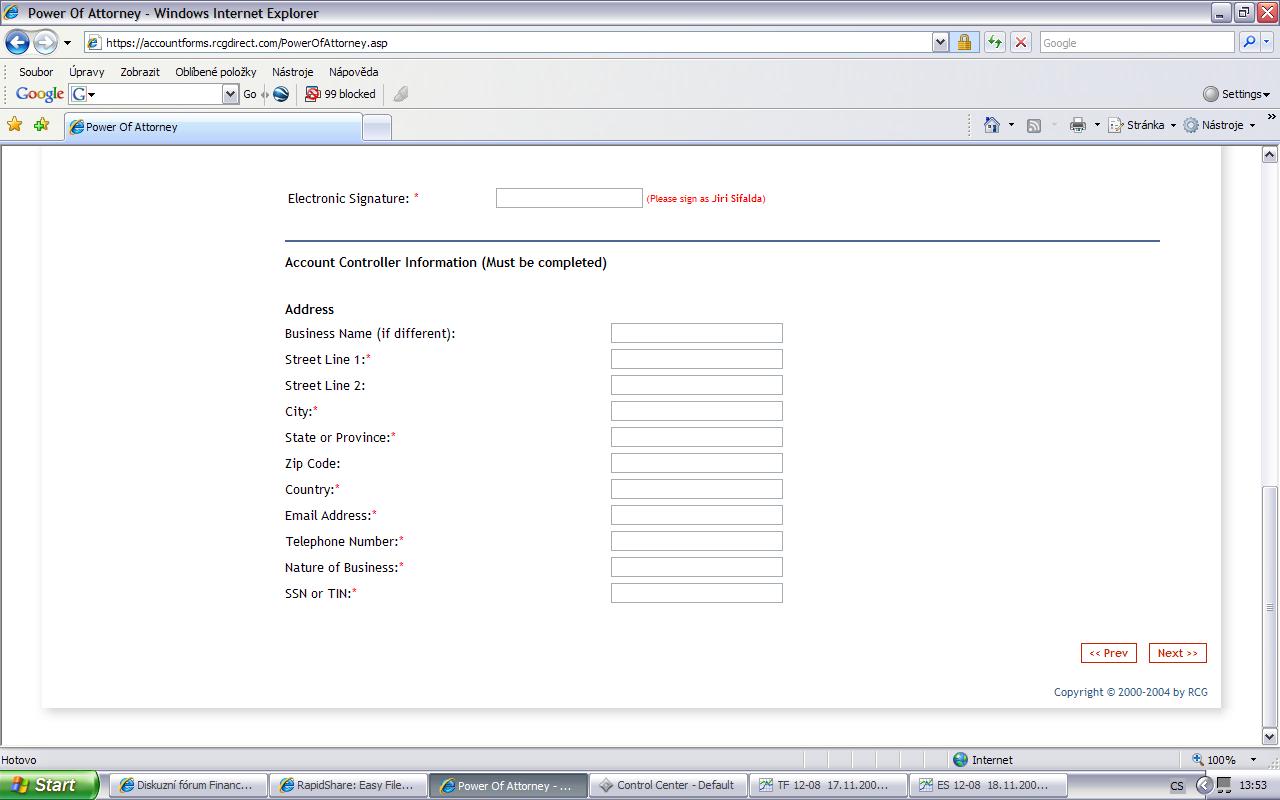
Task: Focus the Email Address field
Action: pyautogui.click(x=697, y=515)
